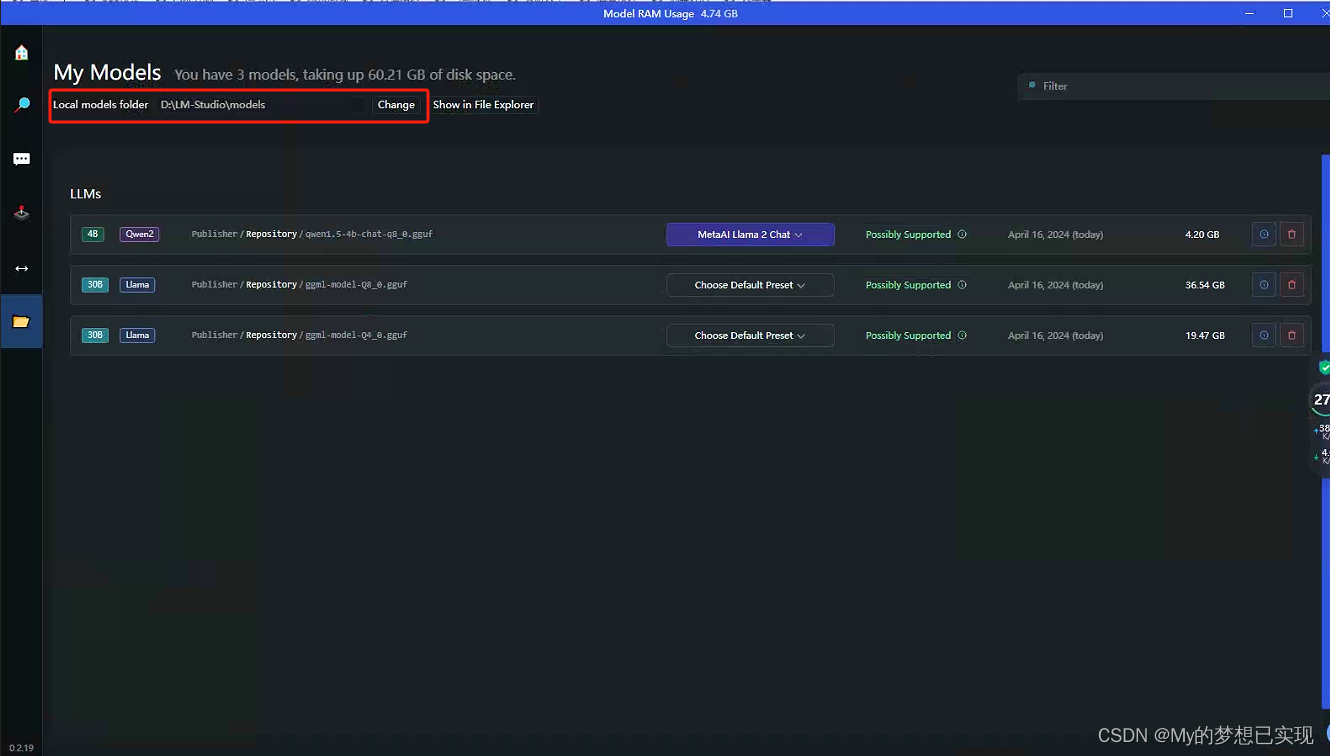Maximize the LM Studio window
The height and width of the screenshot is (756, 1330).
point(1288,13)
